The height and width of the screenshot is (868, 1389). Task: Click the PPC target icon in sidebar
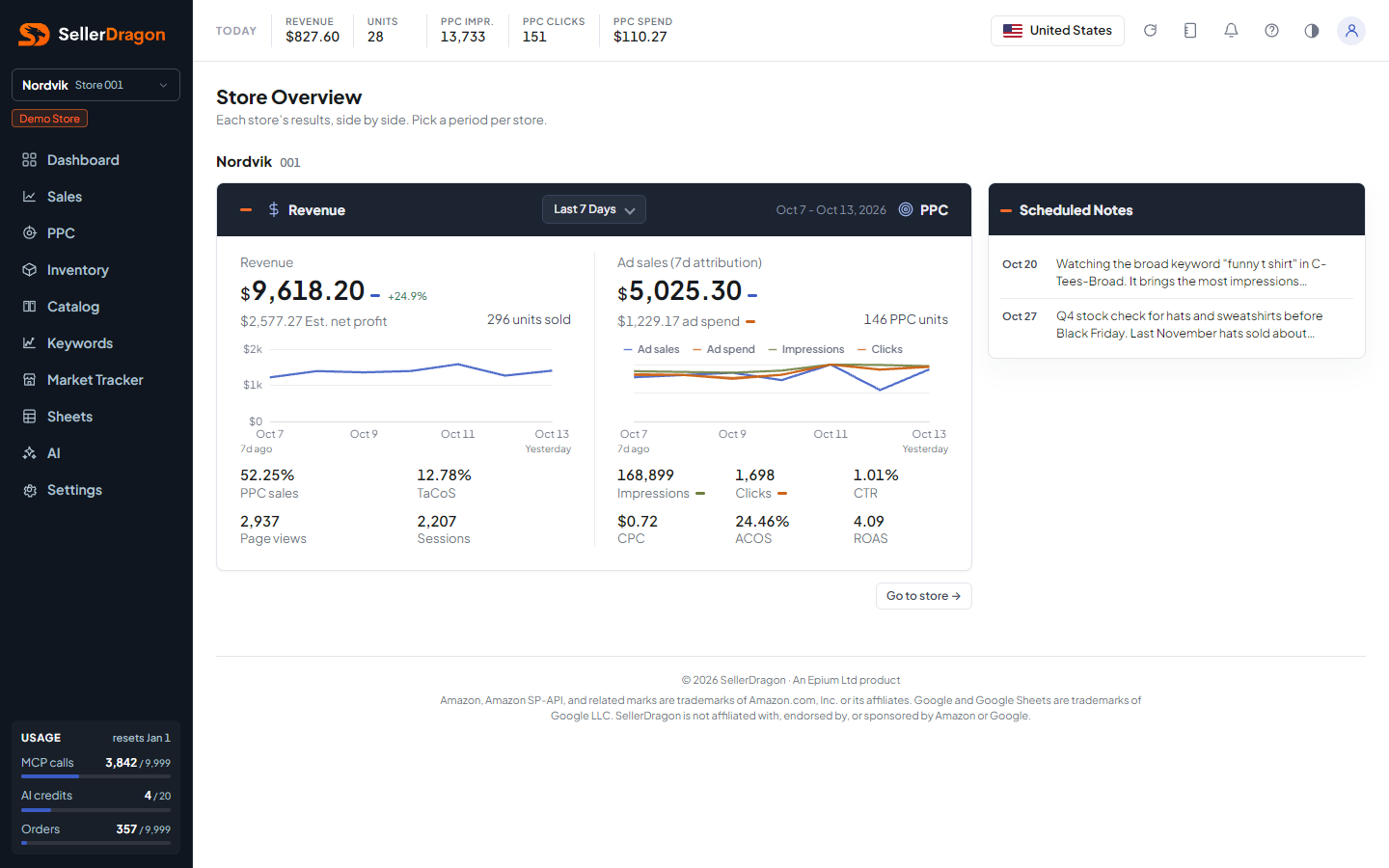(30, 233)
